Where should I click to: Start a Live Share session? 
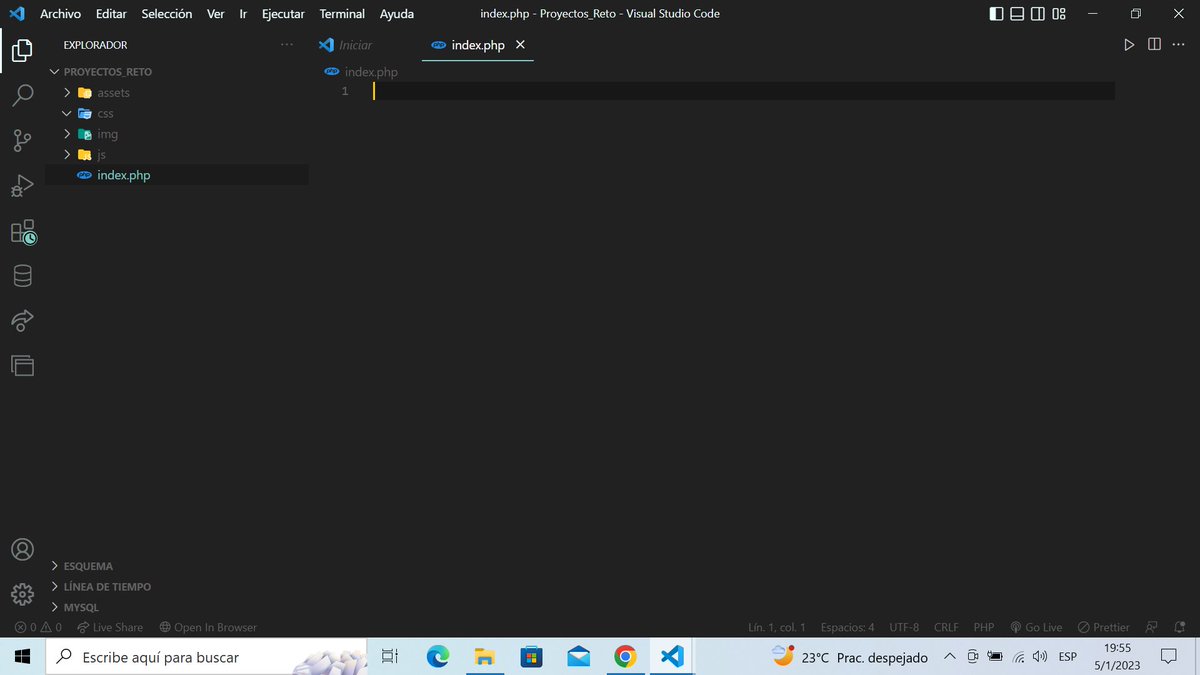[x=110, y=627]
